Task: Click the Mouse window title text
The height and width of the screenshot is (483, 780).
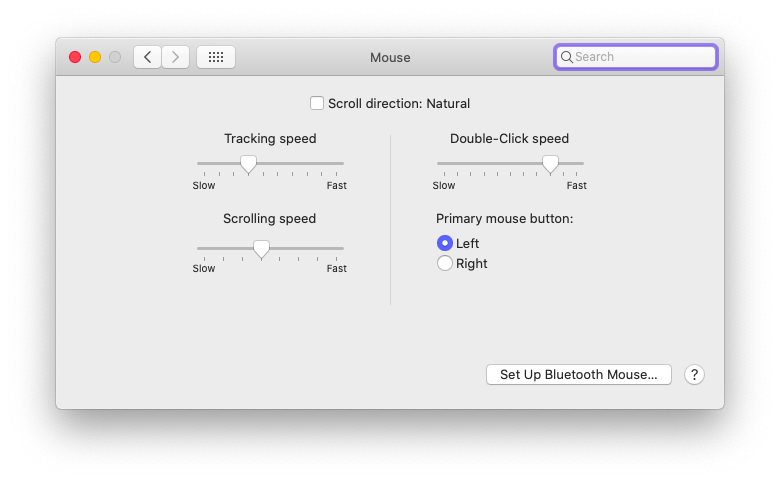Action: click(x=390, y=58)
